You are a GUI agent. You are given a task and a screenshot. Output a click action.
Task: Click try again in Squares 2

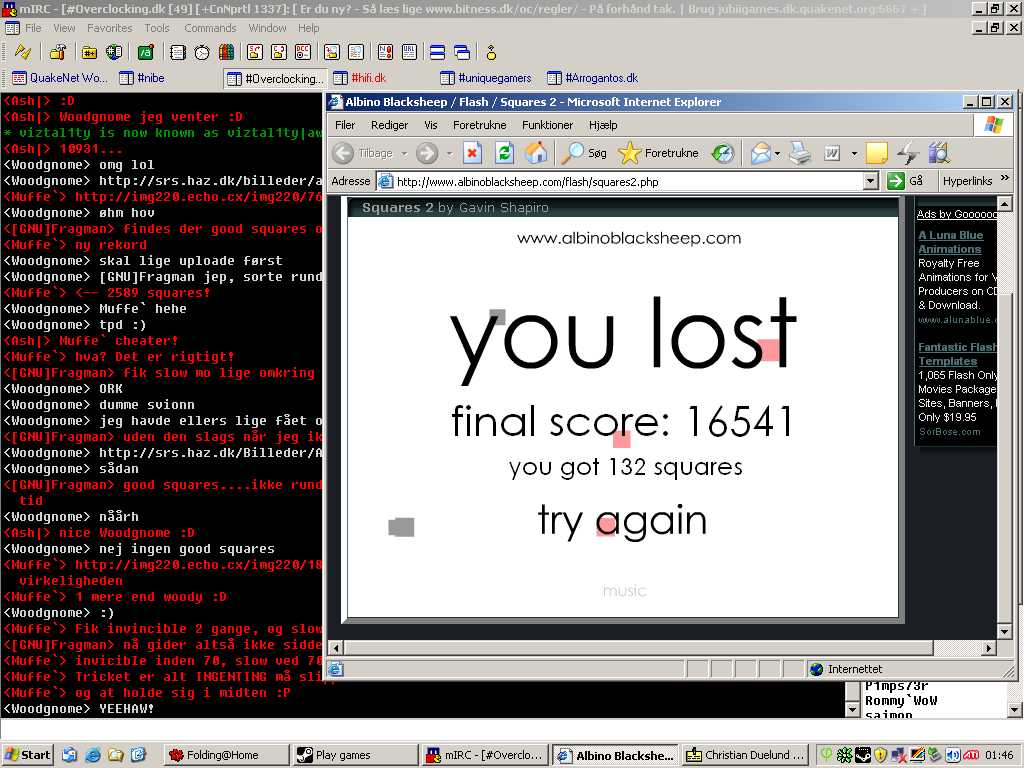pos(622,521)
